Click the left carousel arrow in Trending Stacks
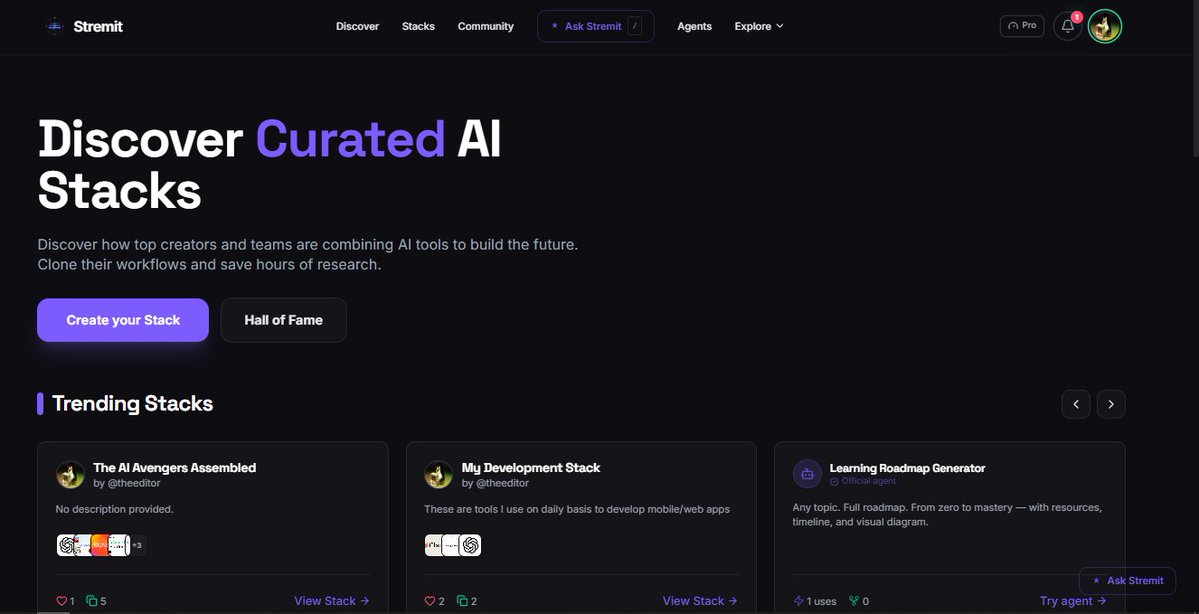The width and height of the screenshot is (1199, 614). coord(1075,403)
